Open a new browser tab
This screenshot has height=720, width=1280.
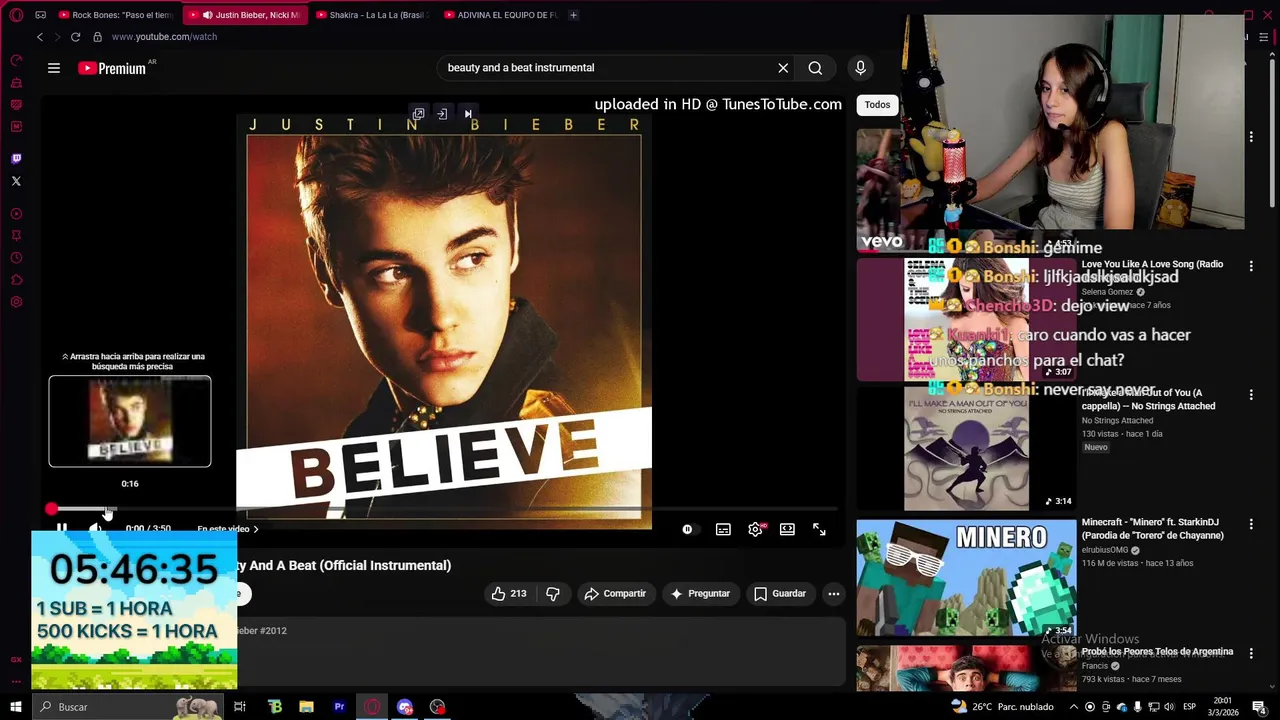pos(573,15)
